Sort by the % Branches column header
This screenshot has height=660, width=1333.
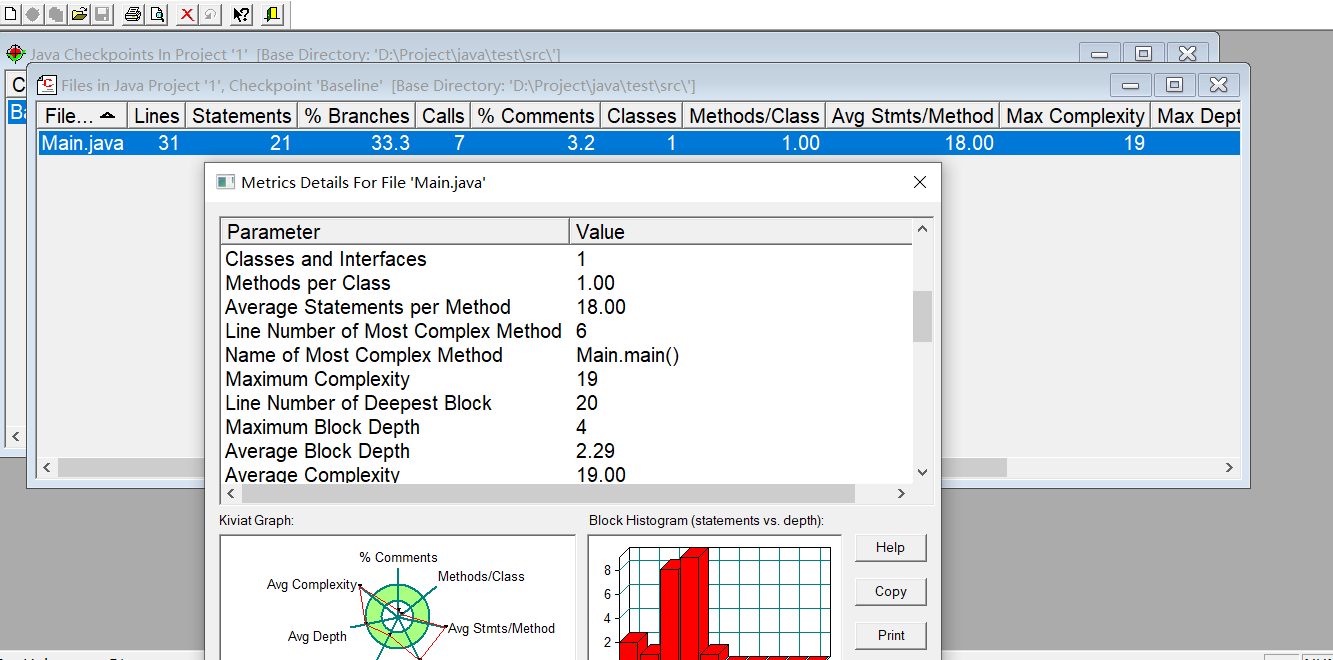click(357, 116)
